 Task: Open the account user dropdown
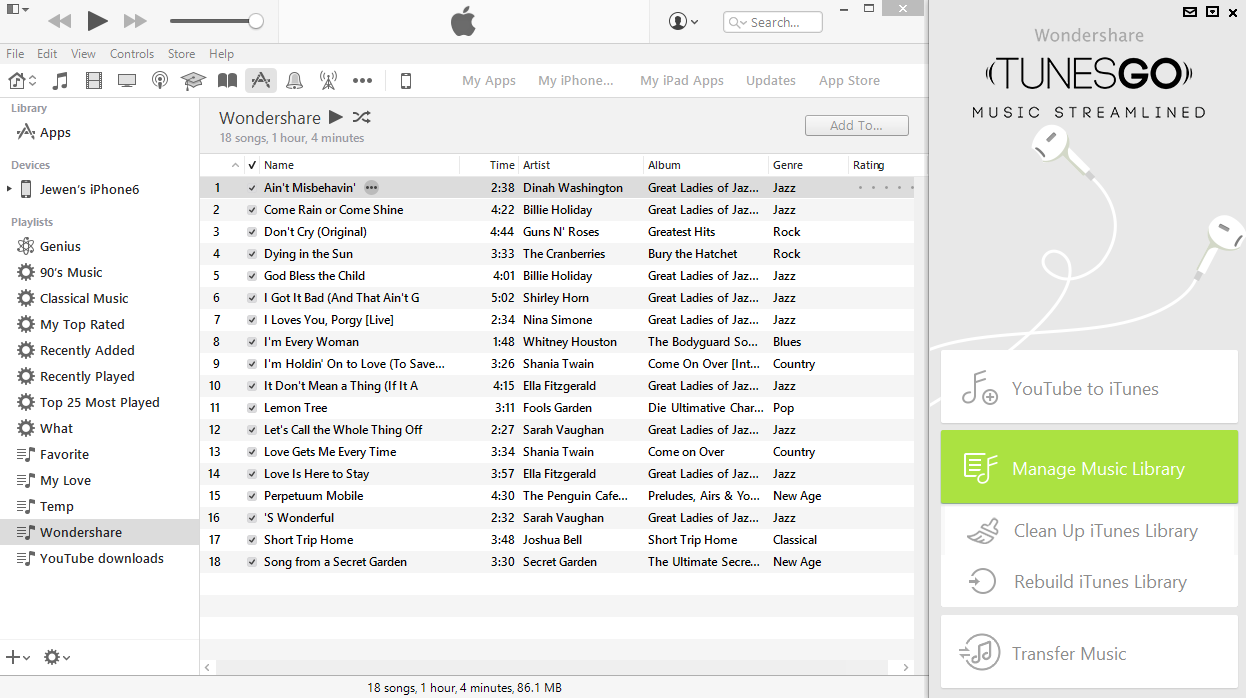click(x=684, y=21)
